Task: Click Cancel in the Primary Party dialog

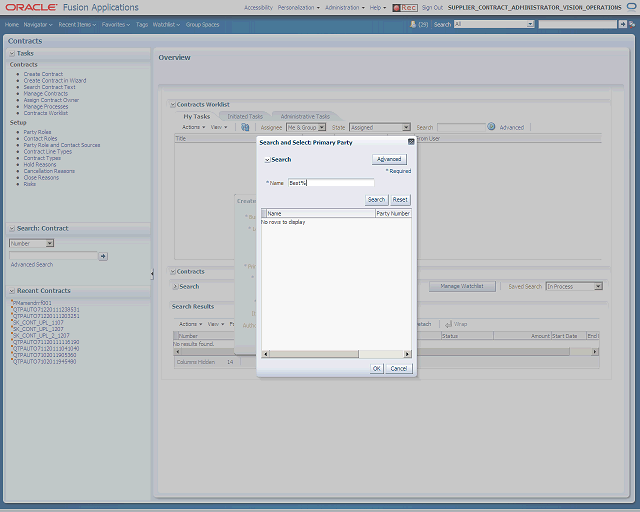Action: pyautogui.click(x=399, y=369)
